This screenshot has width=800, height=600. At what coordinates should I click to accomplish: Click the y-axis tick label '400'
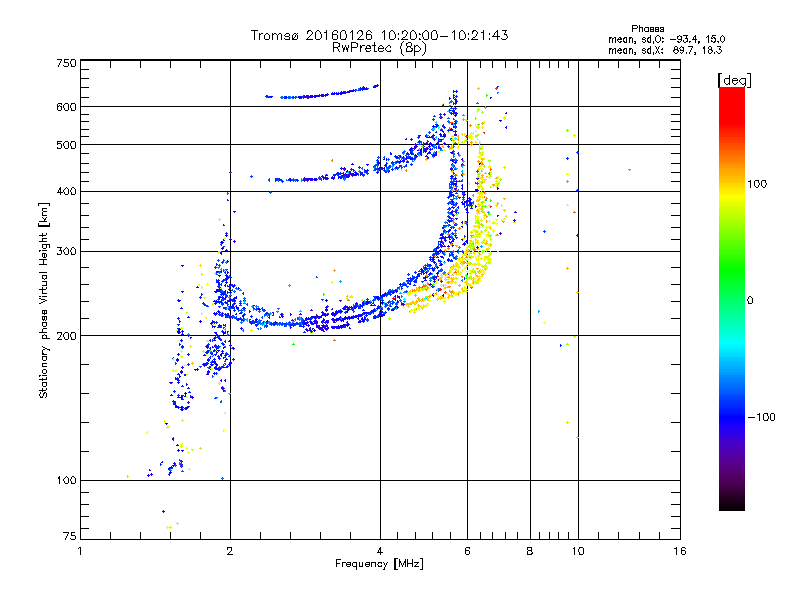[67, 191]
